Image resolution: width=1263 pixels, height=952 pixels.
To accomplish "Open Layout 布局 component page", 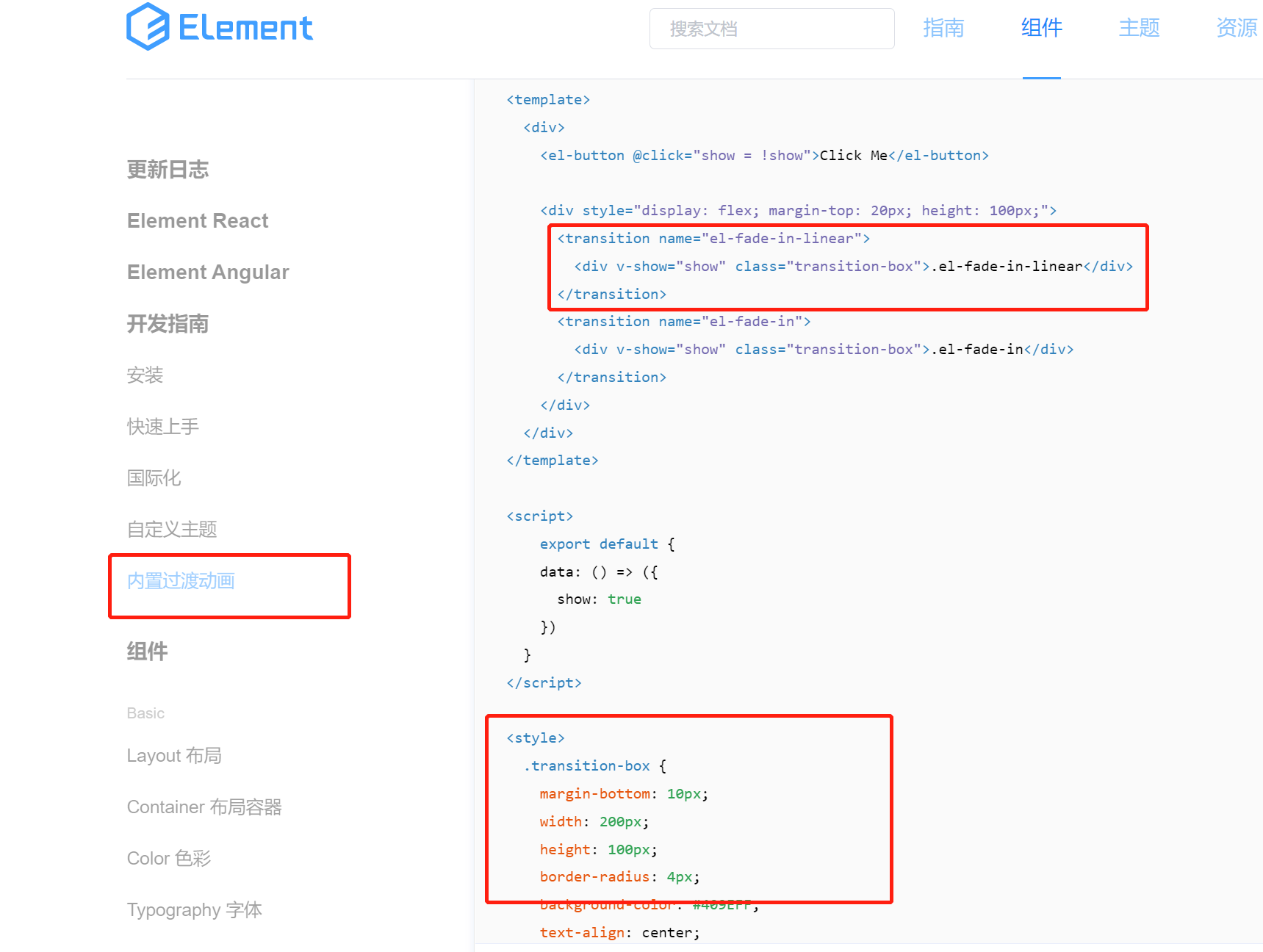I will [x=174, y=756].
